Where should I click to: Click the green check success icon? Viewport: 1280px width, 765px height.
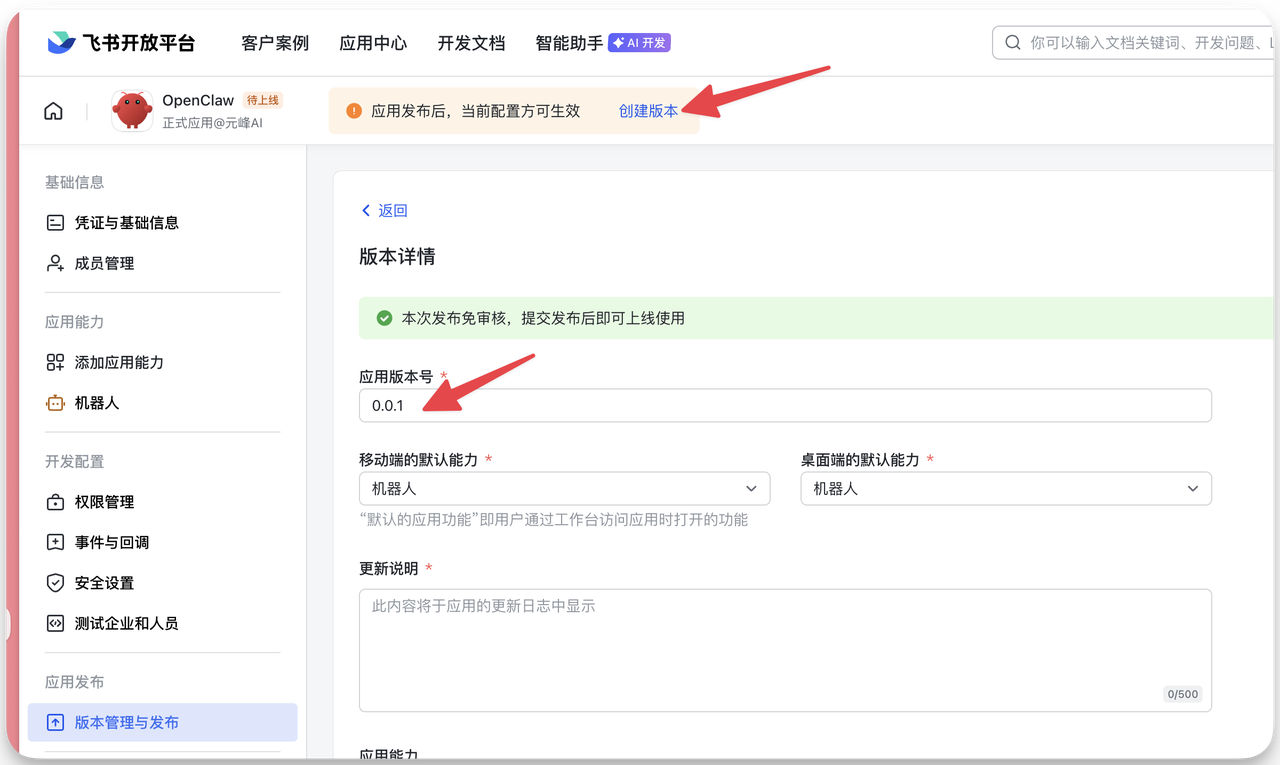pos(384,318)
